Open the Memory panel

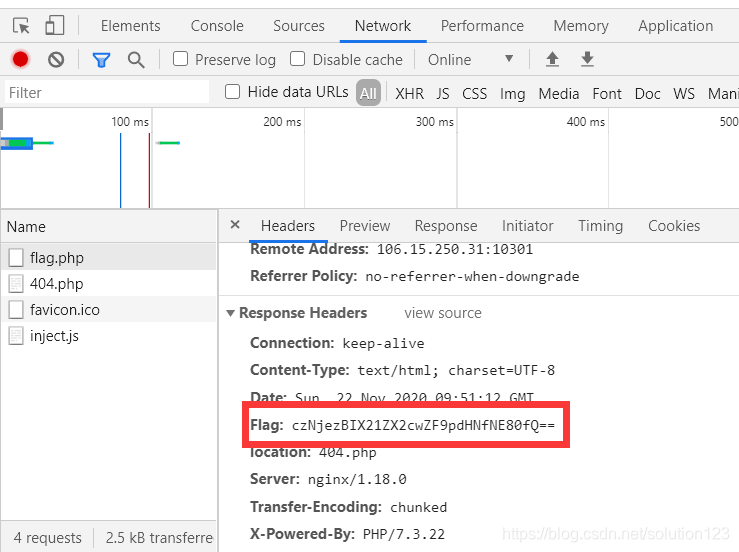[581, 26]
